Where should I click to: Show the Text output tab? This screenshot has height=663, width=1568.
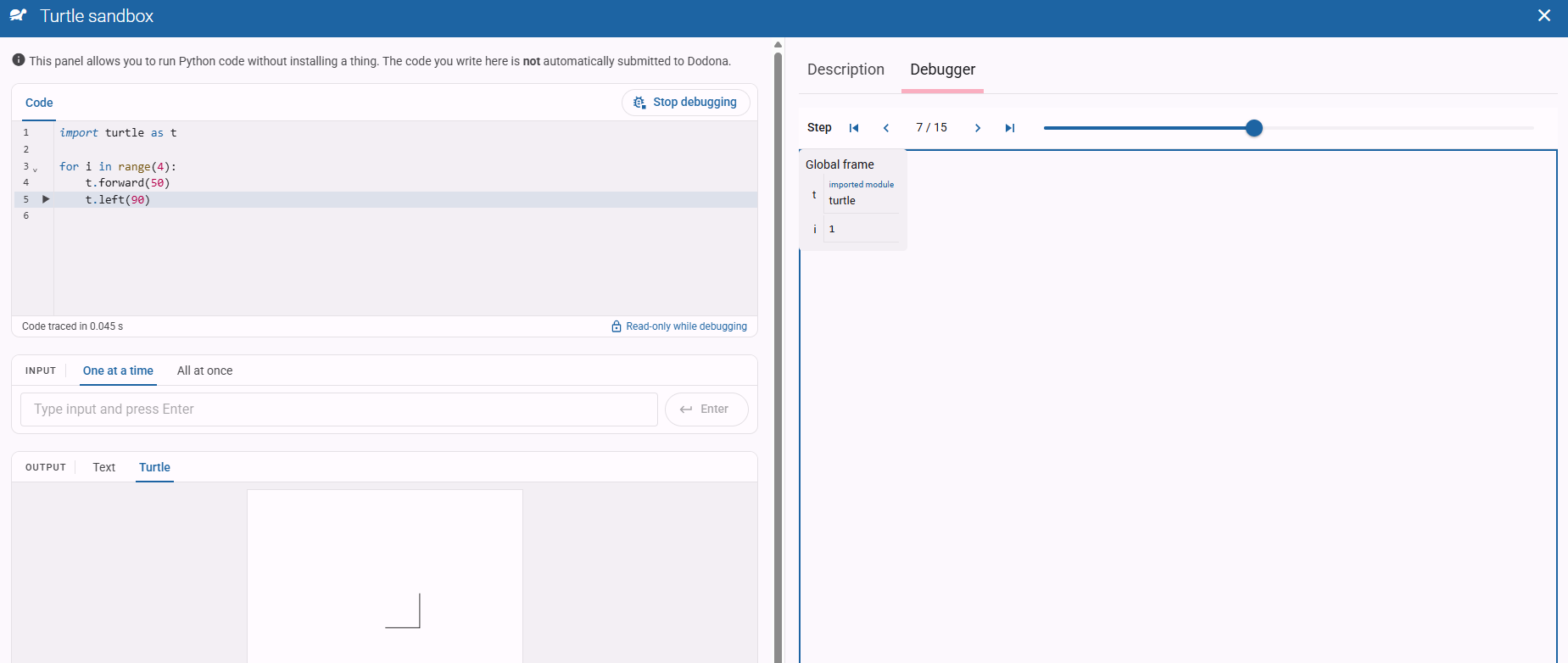click(104, 467)
